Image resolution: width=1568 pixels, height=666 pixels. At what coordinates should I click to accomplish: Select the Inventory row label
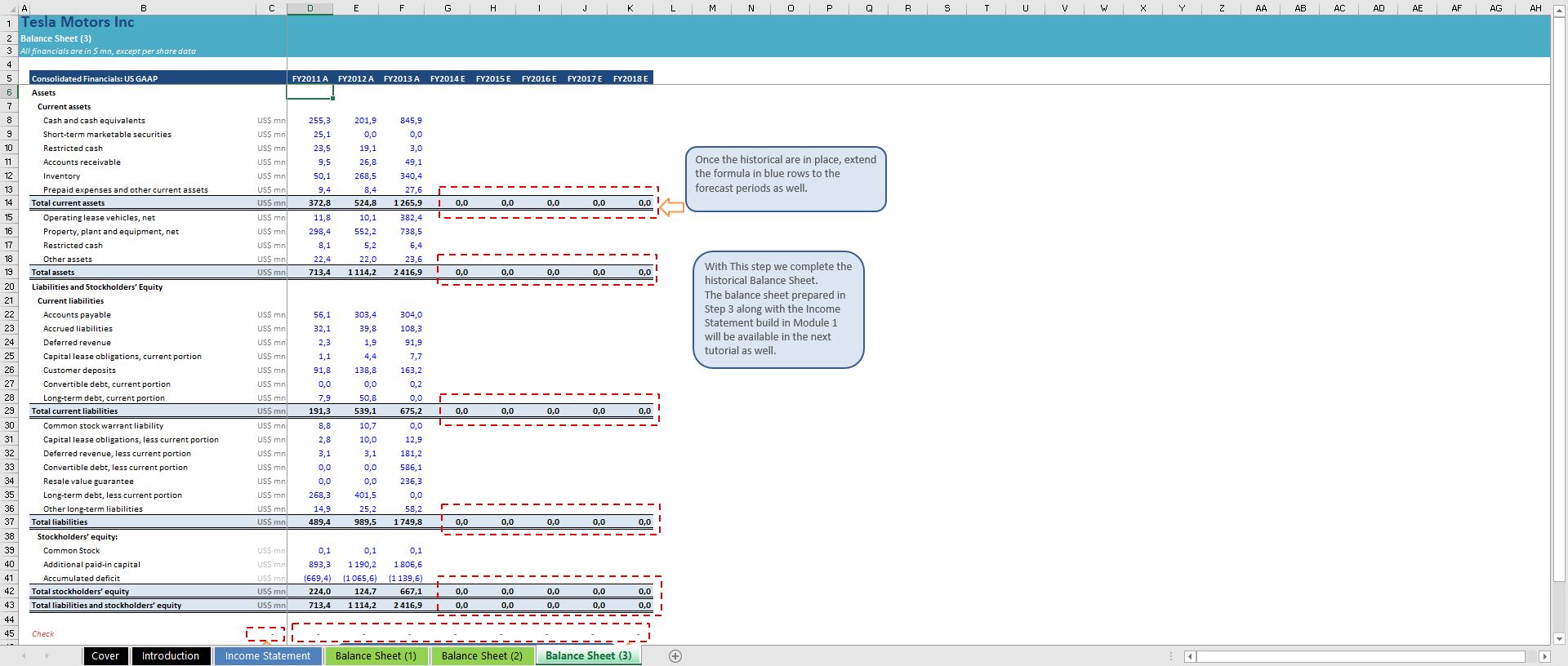[62, 176]
